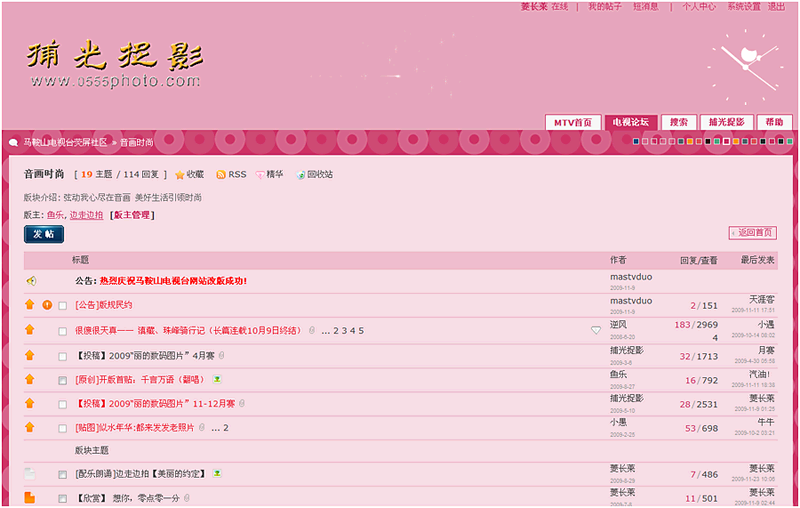
Task: Select the checkbox for 【投稿】 4月赛 thread
Action: pyautogui.click(x=63, y=355)
